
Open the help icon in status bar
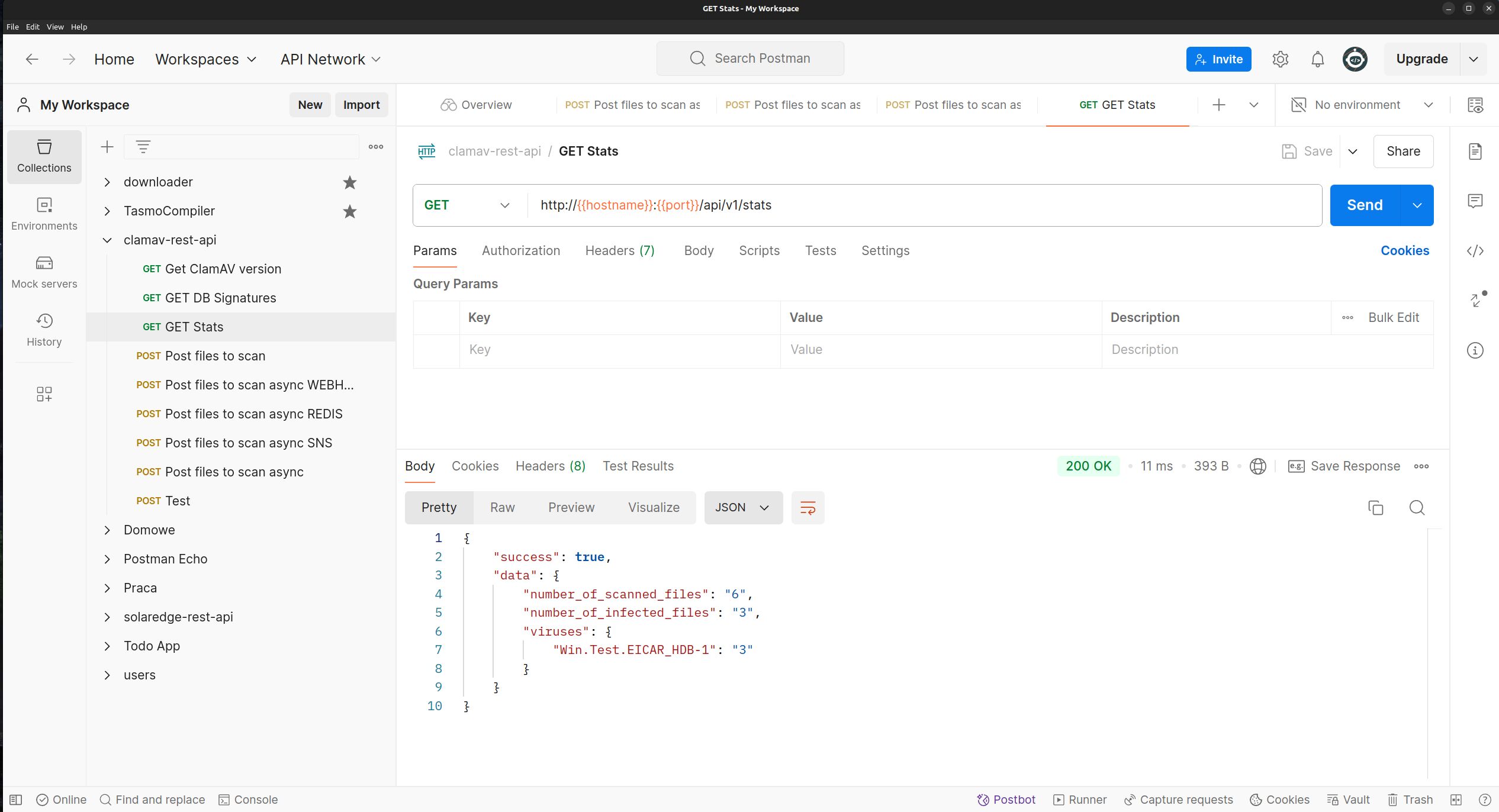point(1484,800)
